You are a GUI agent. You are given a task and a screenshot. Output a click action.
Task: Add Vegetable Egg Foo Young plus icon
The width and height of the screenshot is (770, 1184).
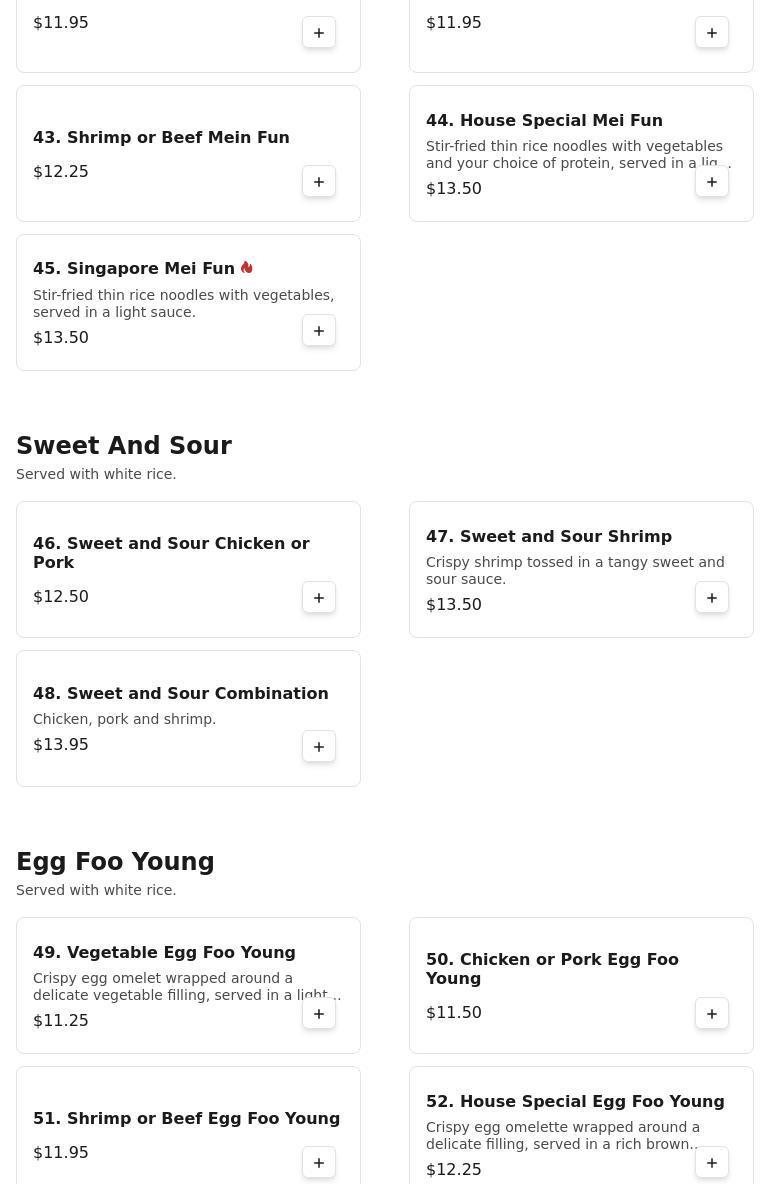pyautogui.click(x=319, y=1014)
